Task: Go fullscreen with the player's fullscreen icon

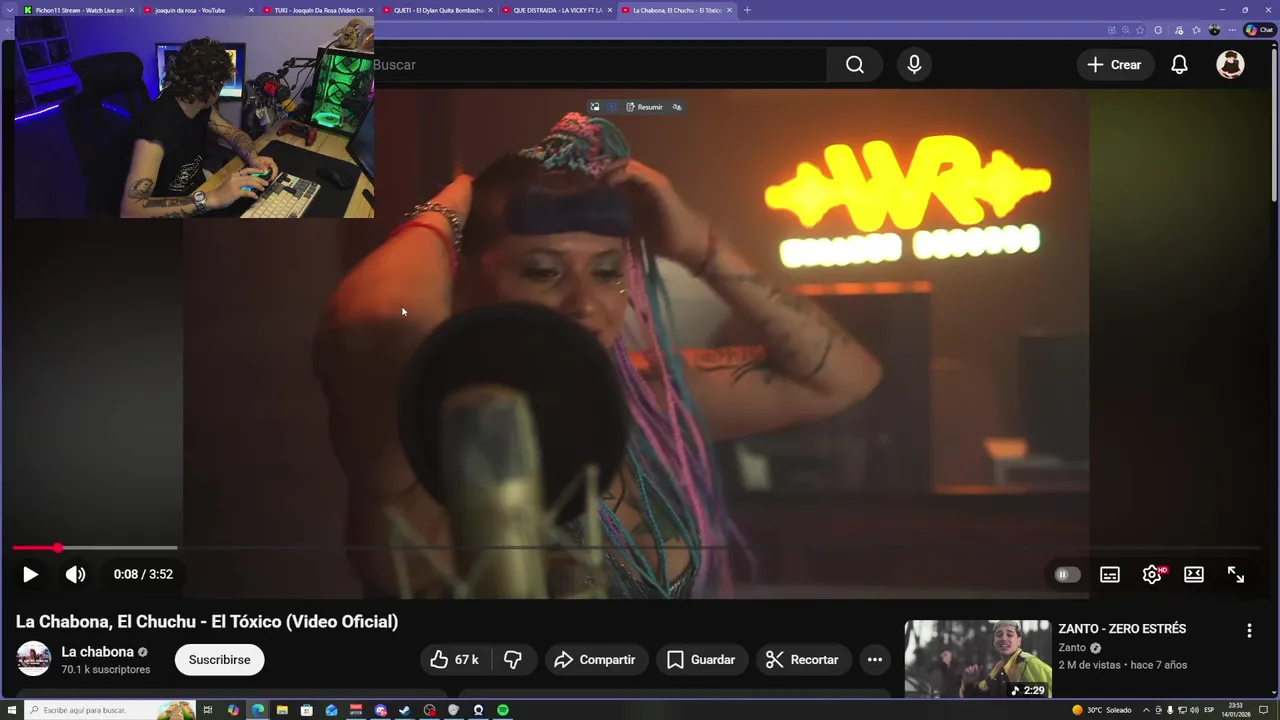Action: click(1236, 574)
